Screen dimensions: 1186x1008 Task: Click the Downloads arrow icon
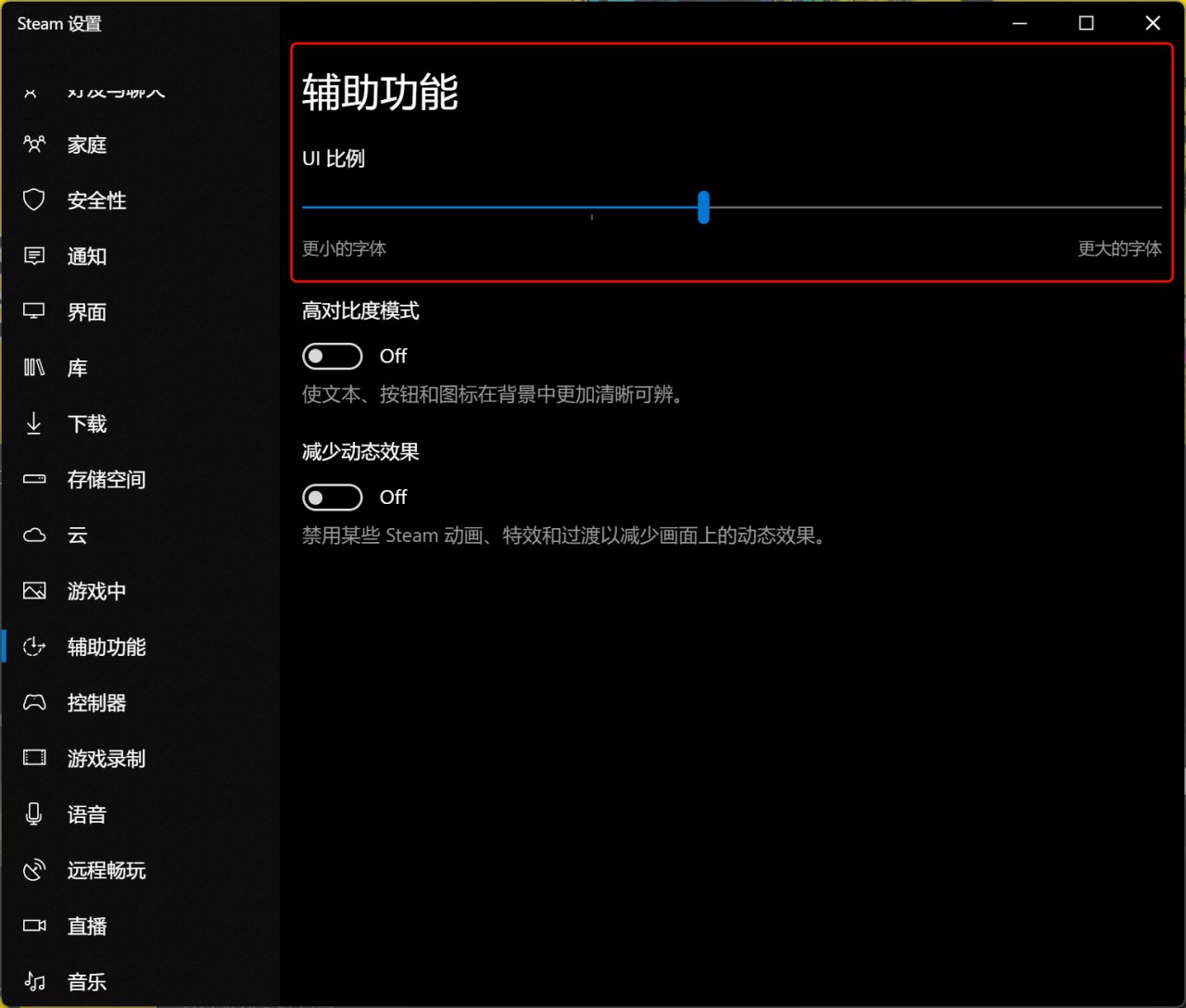tap(34, 423)
